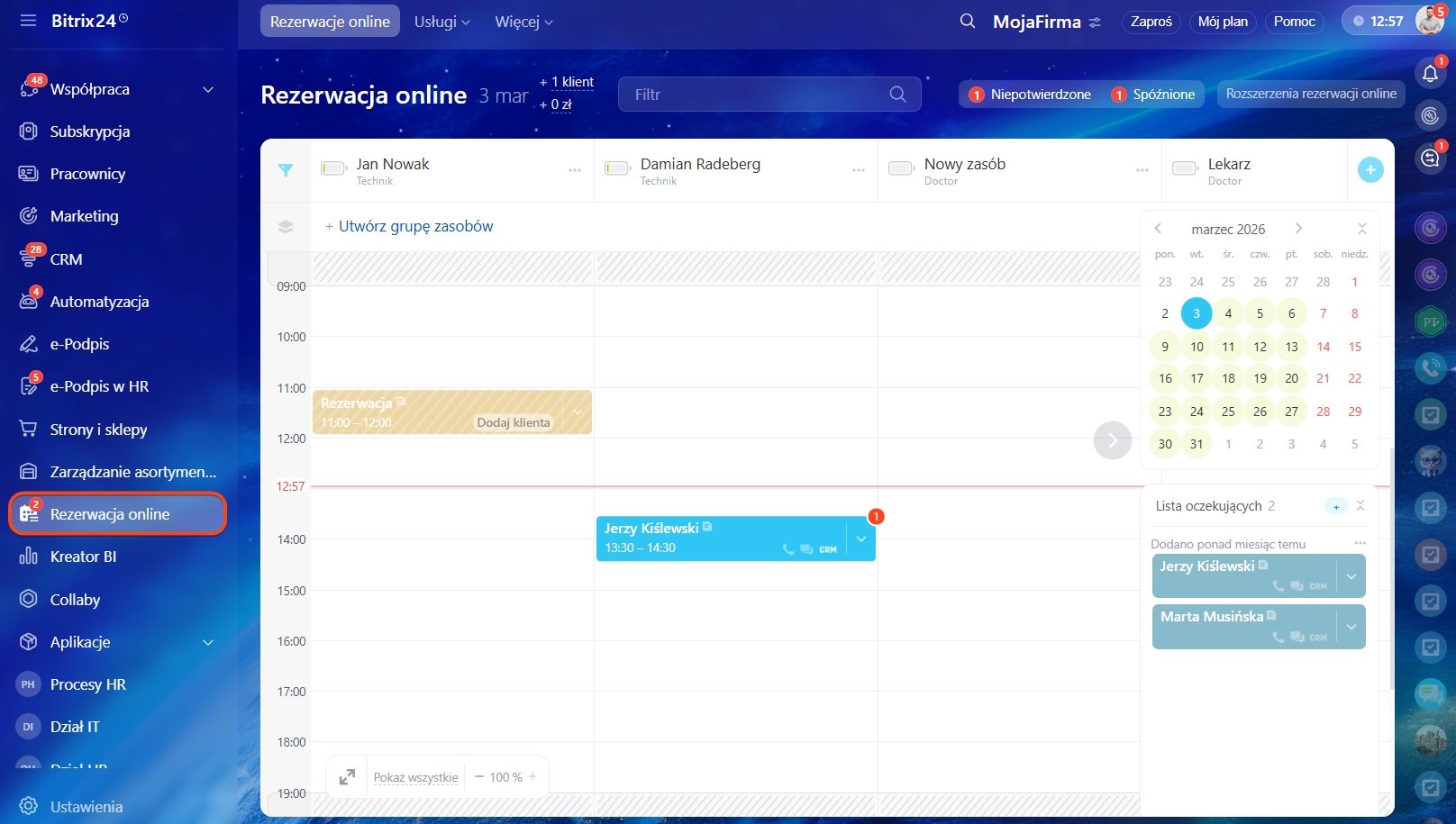The image size is (1456, 824).
Task: Expand the Usługi dropdown menu
Action: point(441,22)
